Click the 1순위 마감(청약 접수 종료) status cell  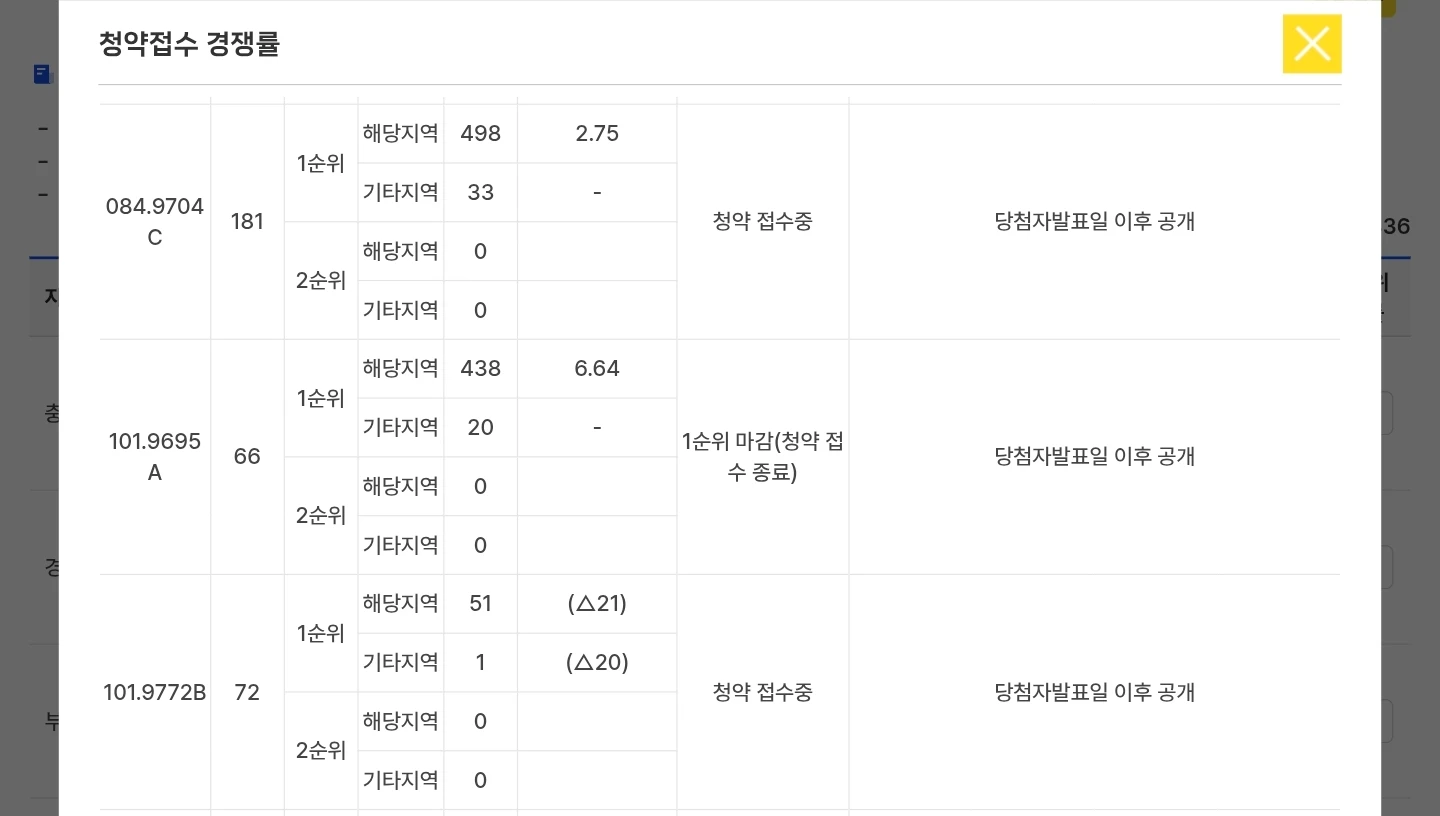[x=763, y=457]
